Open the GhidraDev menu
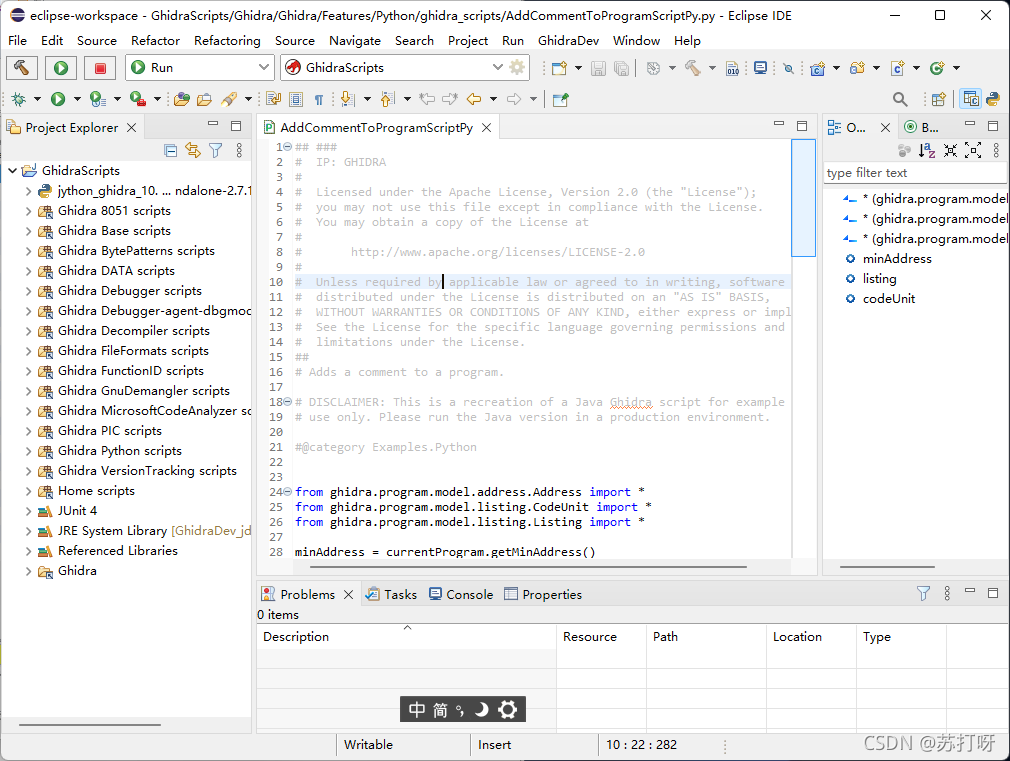Image resolution: width=1010 pixels, height=761 pixels. (x=568, y=41)
